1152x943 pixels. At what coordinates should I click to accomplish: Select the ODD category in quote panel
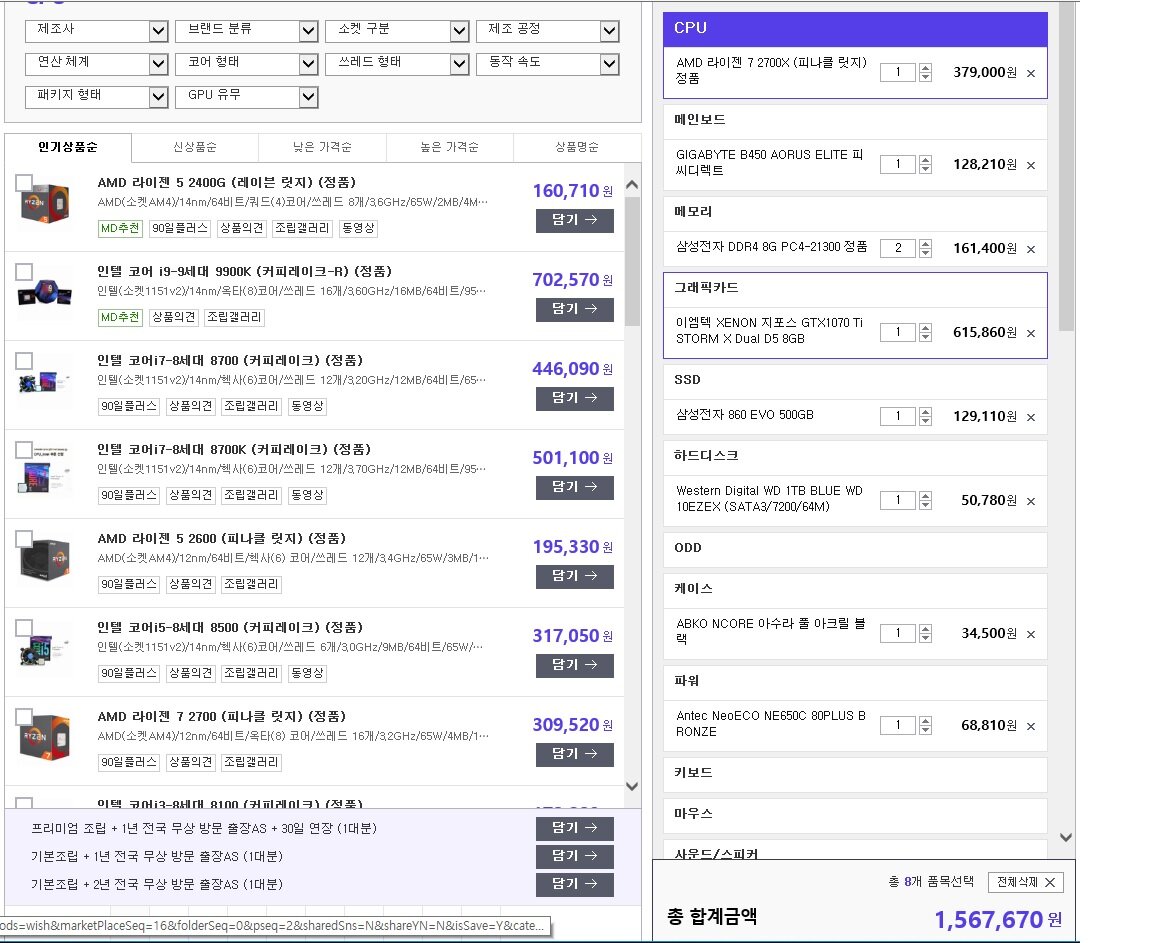855,548
